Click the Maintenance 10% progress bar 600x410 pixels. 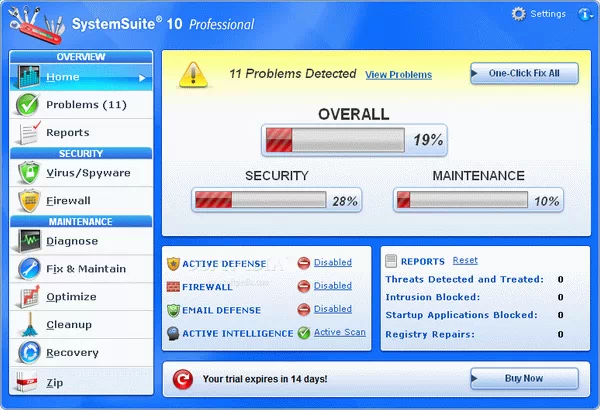coord(462,200)
